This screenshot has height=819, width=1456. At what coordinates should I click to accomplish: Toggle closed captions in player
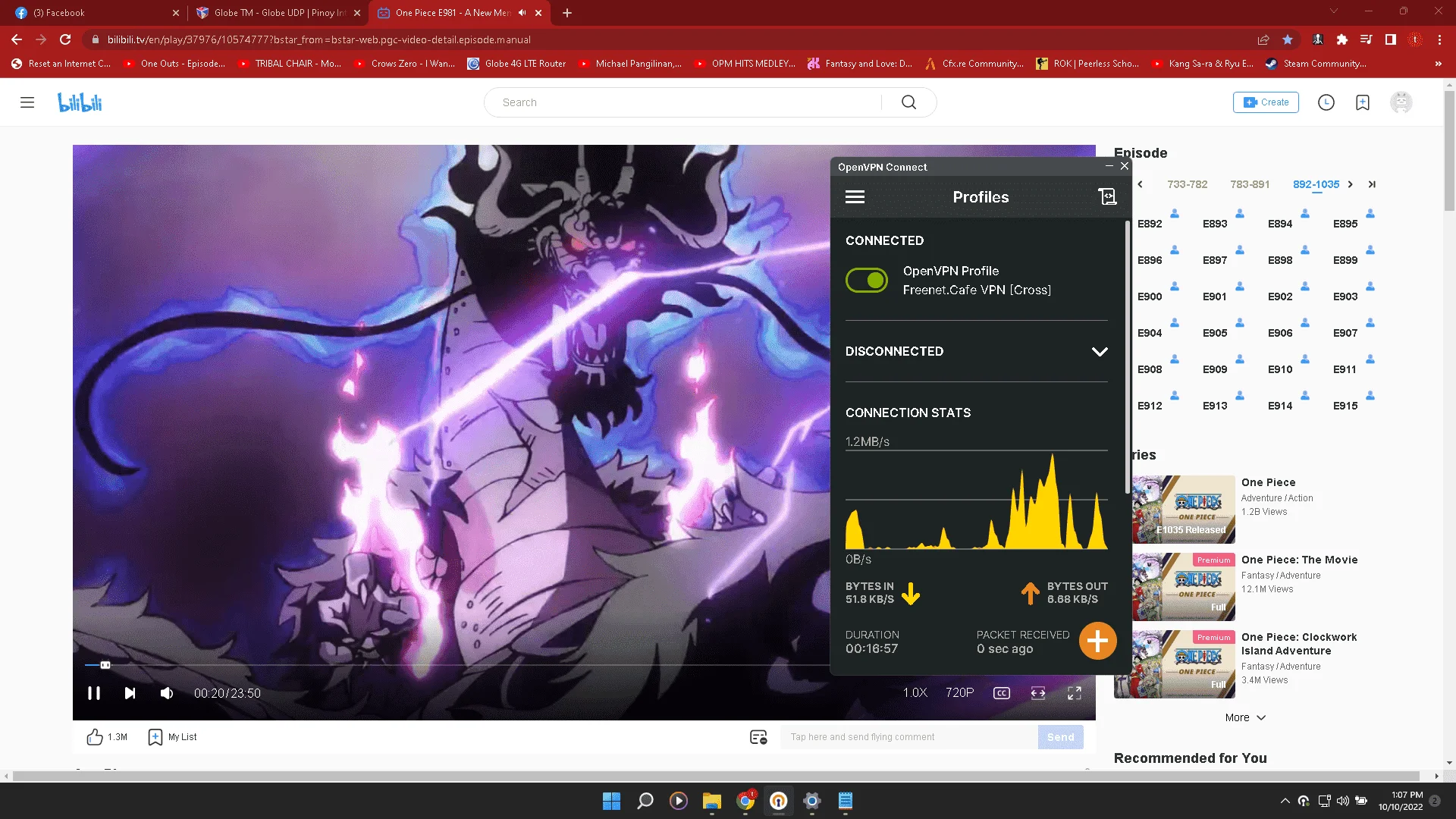point(1001,693)
